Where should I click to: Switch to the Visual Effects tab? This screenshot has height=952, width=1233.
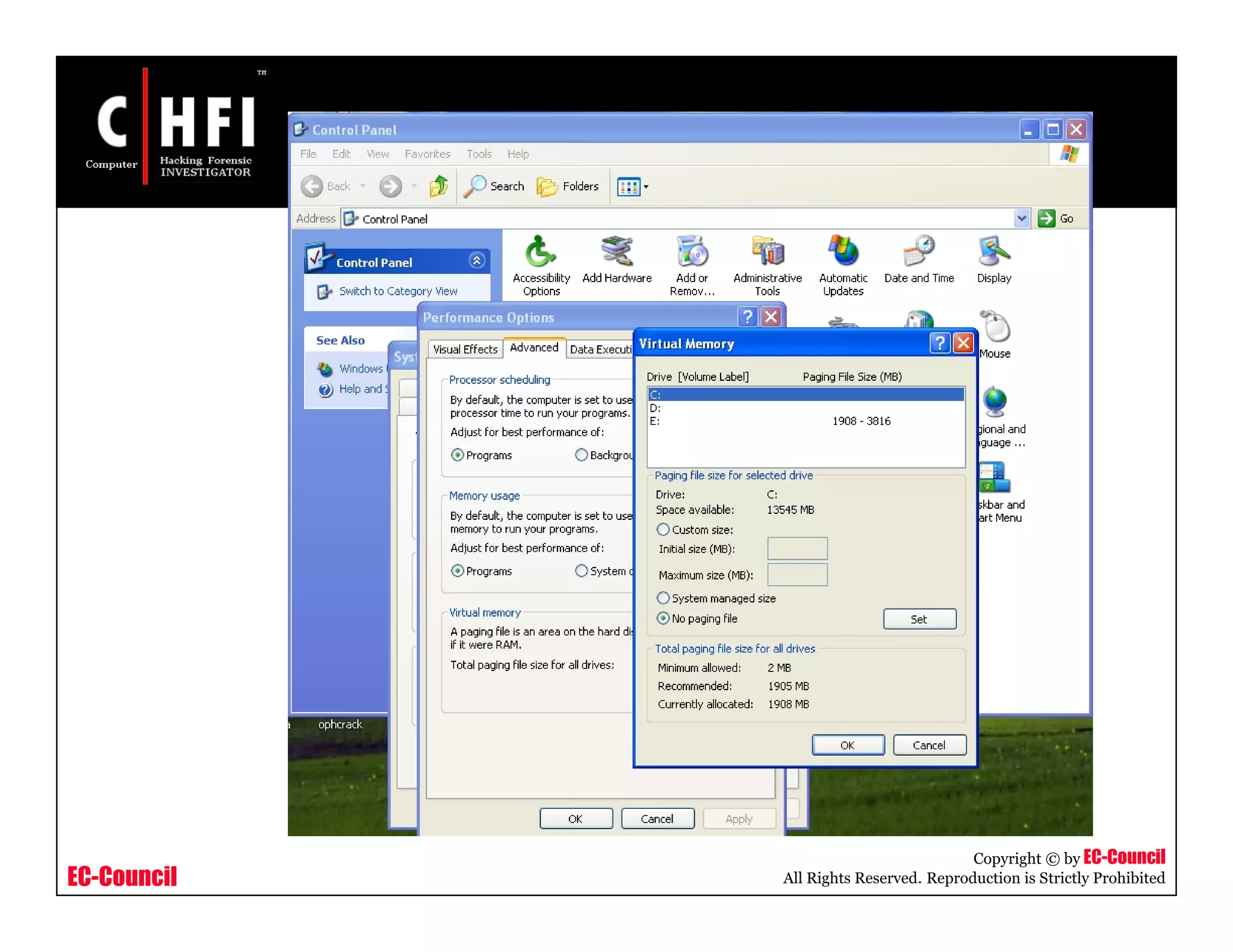(x=465, y=349)
